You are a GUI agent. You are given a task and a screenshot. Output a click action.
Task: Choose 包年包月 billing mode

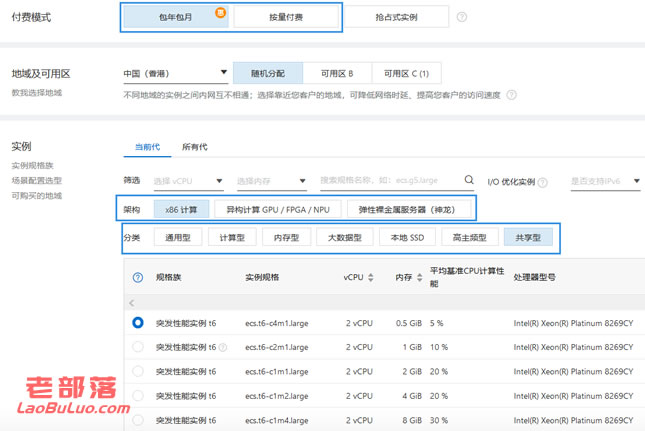[176, 17]
